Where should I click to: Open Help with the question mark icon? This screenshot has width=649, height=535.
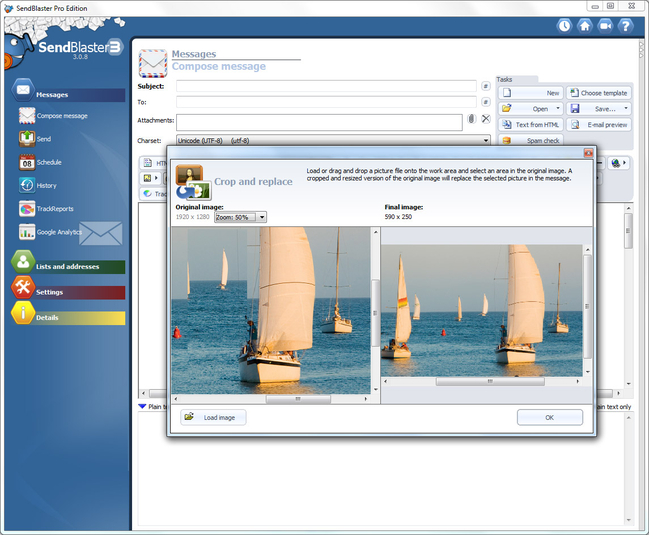click(625, 26)
